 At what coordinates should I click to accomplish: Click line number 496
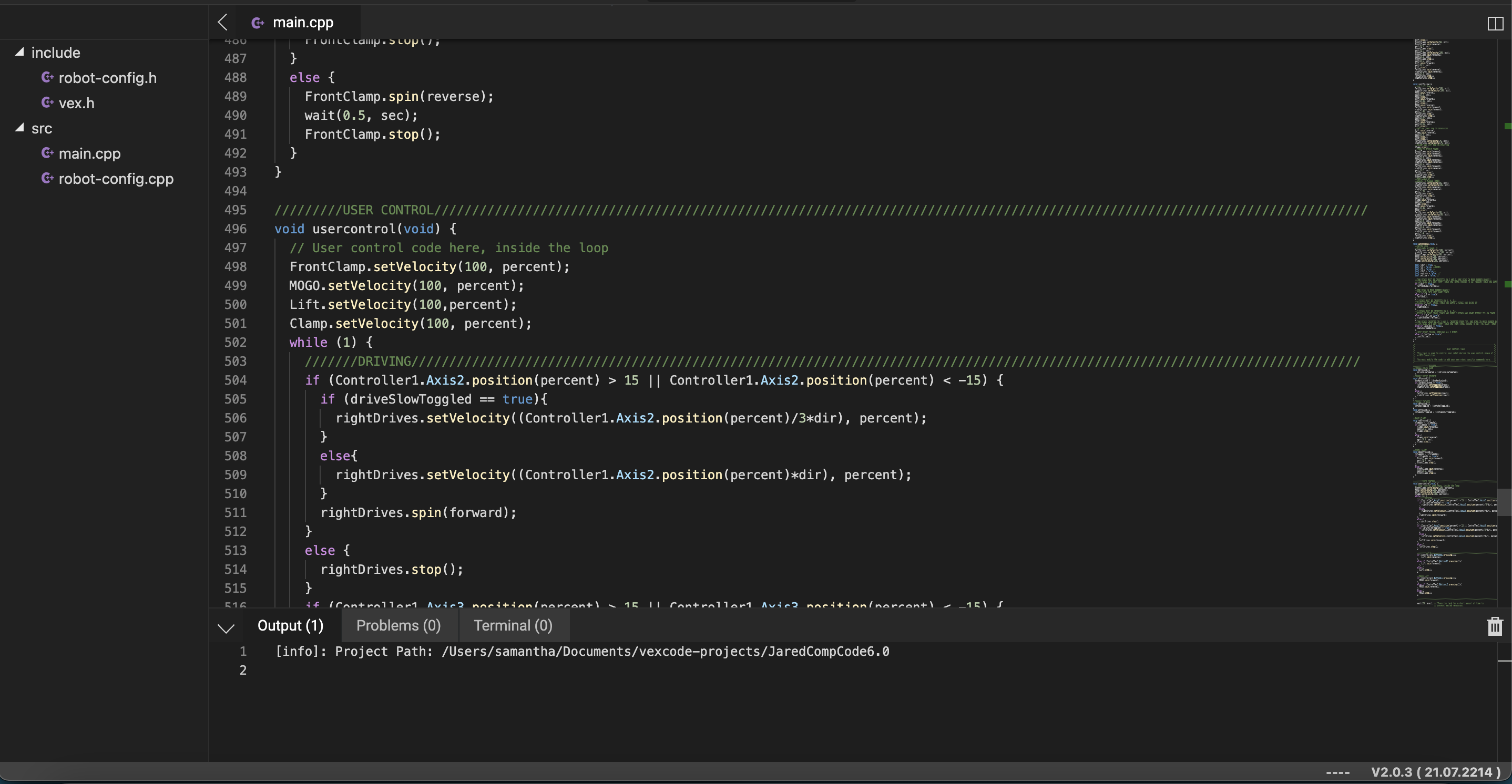click(x=236, y=229)
